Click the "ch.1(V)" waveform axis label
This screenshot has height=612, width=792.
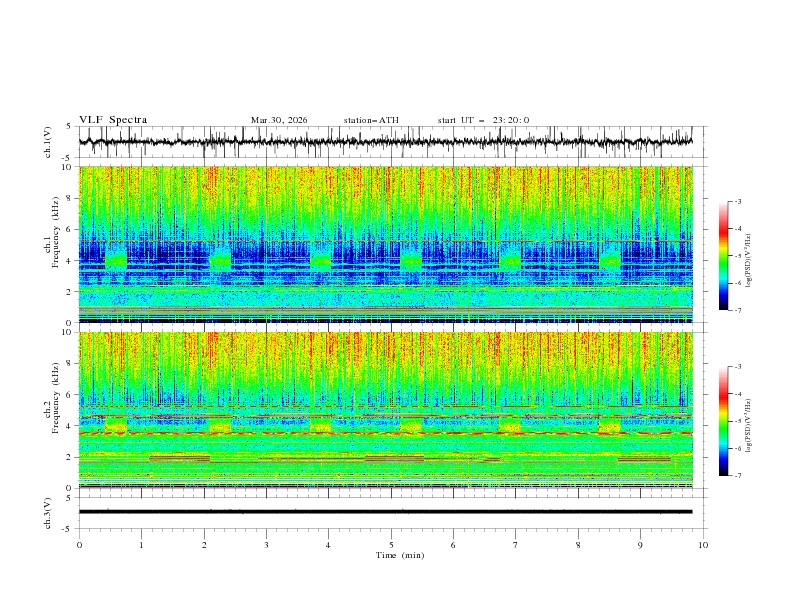click(x=48, y=142)
